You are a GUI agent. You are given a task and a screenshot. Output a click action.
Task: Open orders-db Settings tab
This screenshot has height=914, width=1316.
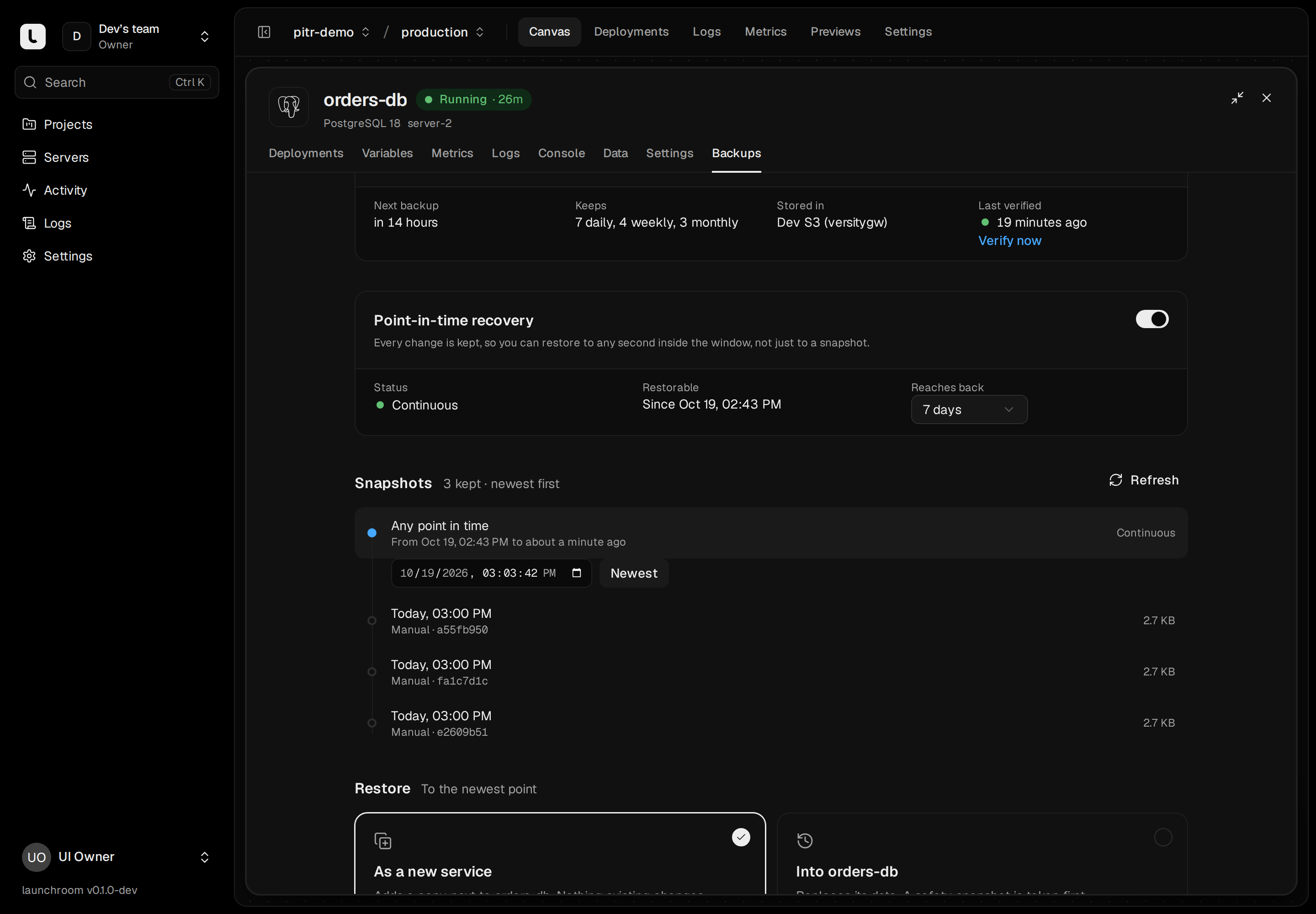tap(669, 153)
